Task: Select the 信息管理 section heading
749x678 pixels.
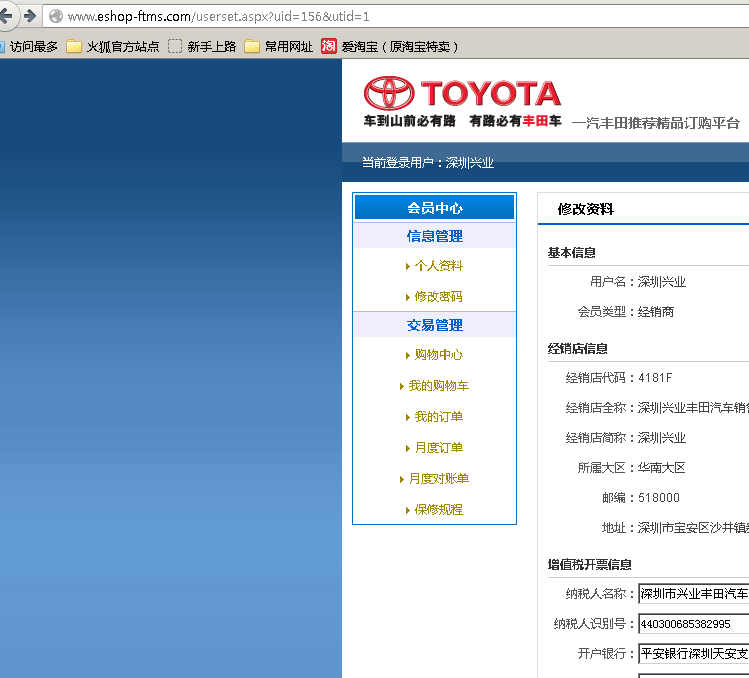Action: [434, 236]
